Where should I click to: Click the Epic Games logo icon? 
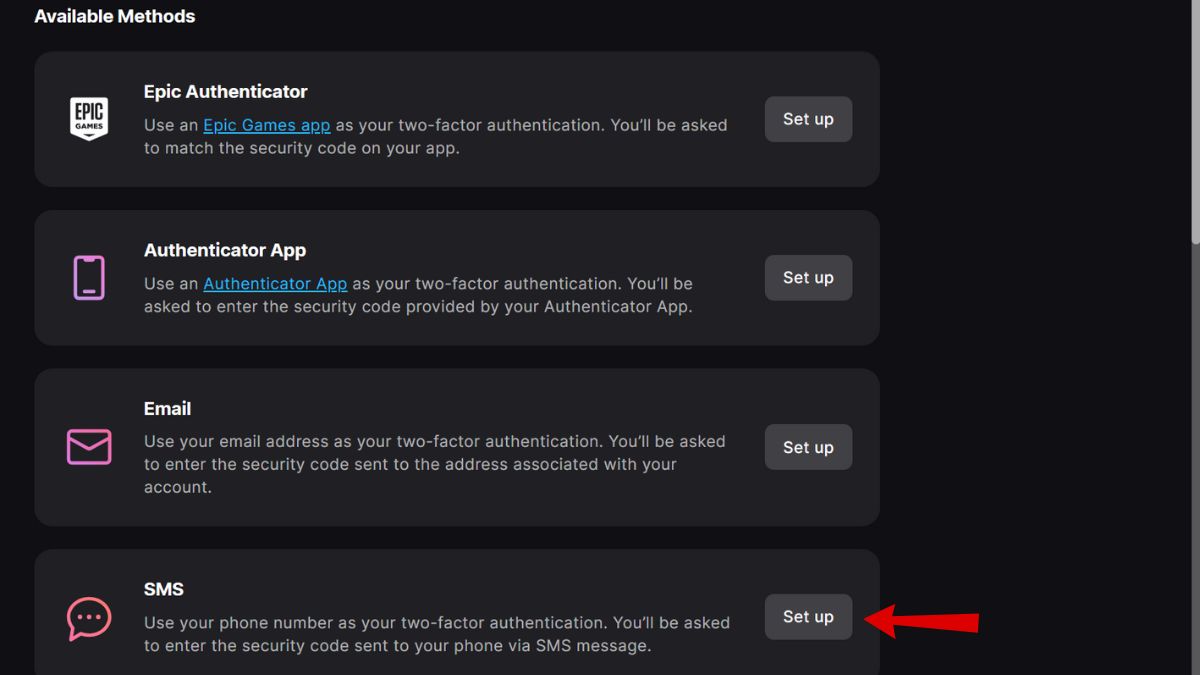click(89, 119)
